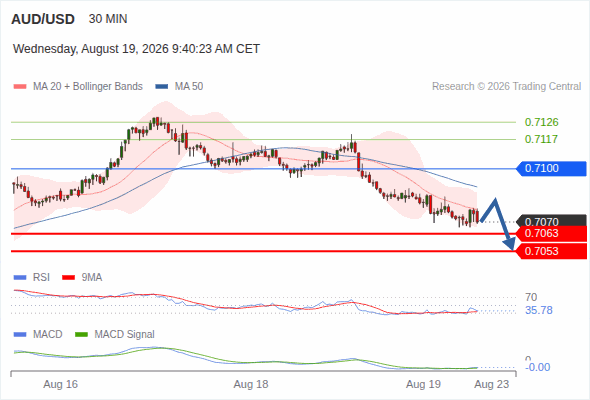Screen dimensions: 590x400
Task: Click the 0.7126 green resistance label
Action: [x=541, y=122]
